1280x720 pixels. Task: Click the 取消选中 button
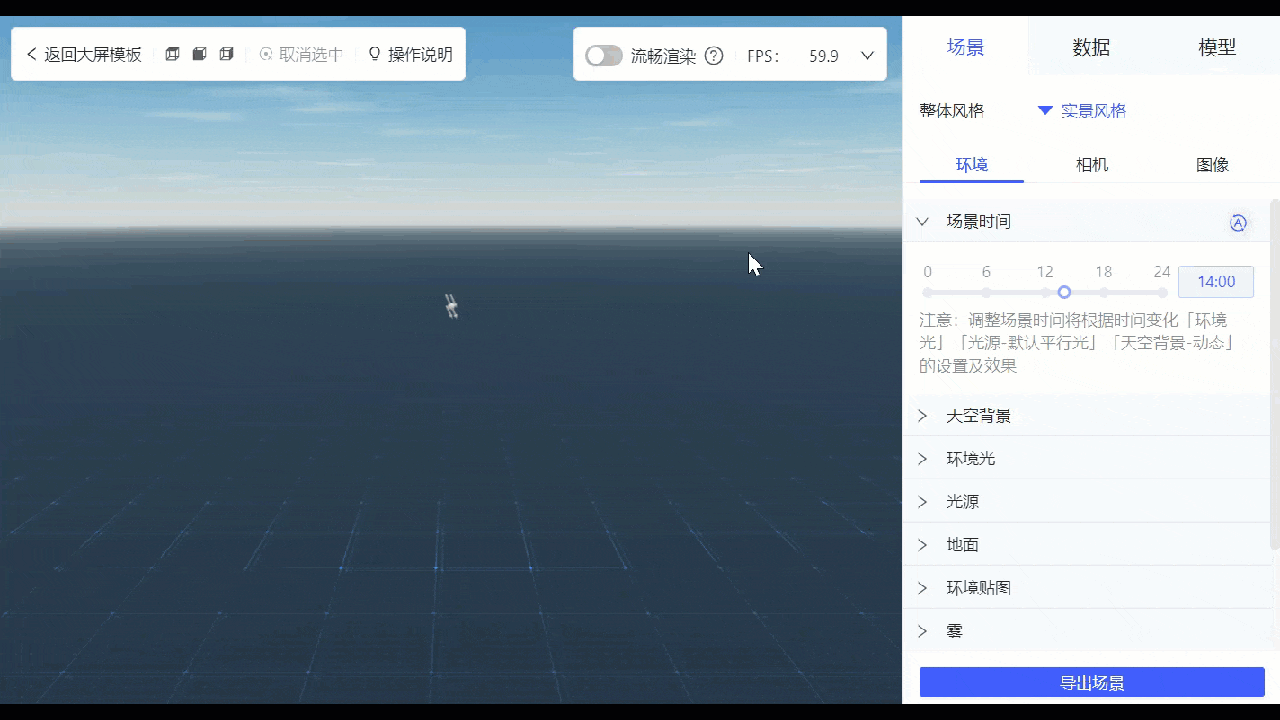[301, 55]
